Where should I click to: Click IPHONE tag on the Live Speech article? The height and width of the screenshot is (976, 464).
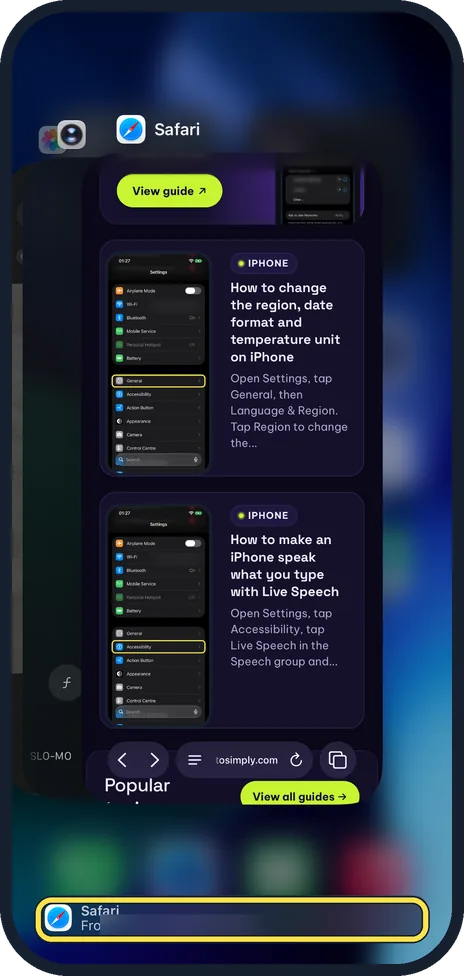tap(263, 515)
